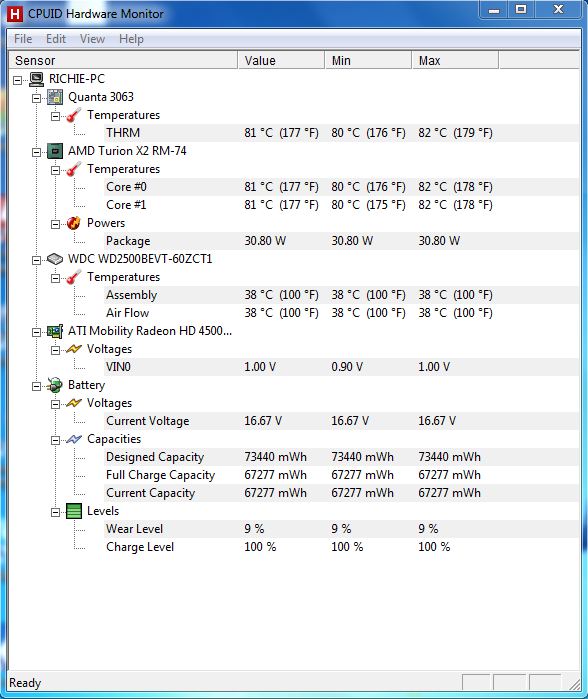
Task: Click the ATI Mobility Radeon graphics card icon
Action: point(55,331)
